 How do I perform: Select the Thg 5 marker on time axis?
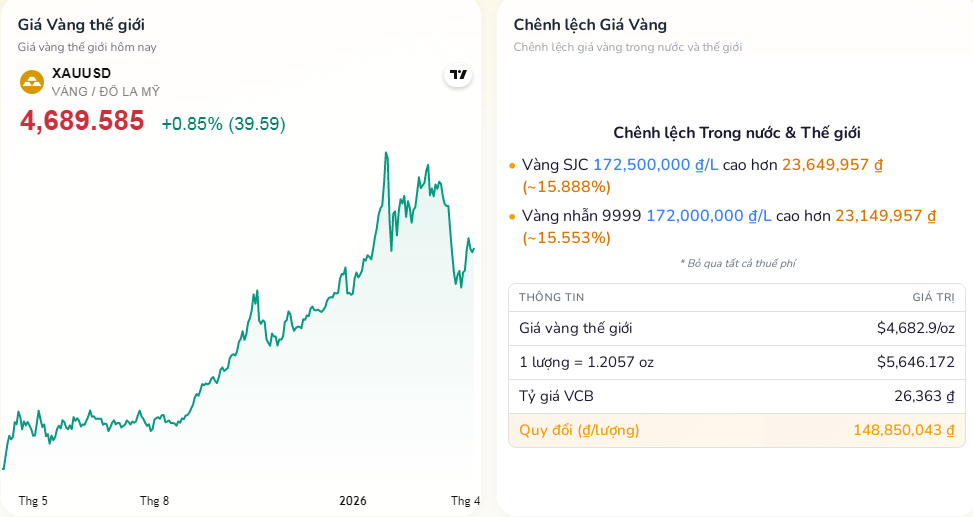(x=33, y=500)
